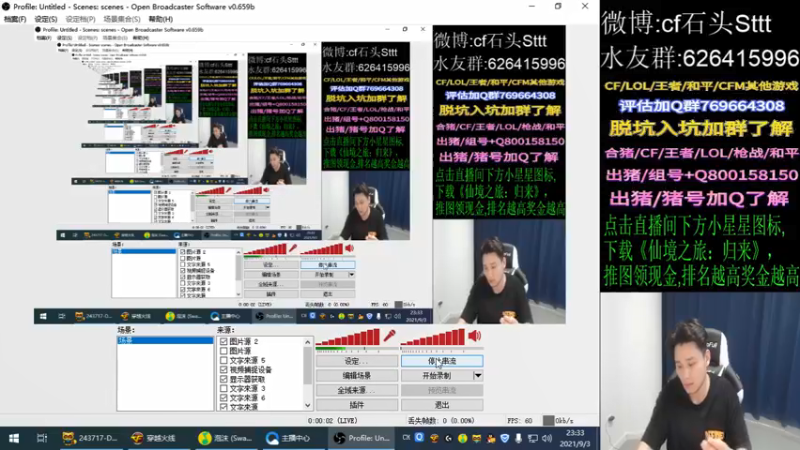800x450 pixels.
Task: Open 设定(S) menu
Action: click(x=45, y=19)
